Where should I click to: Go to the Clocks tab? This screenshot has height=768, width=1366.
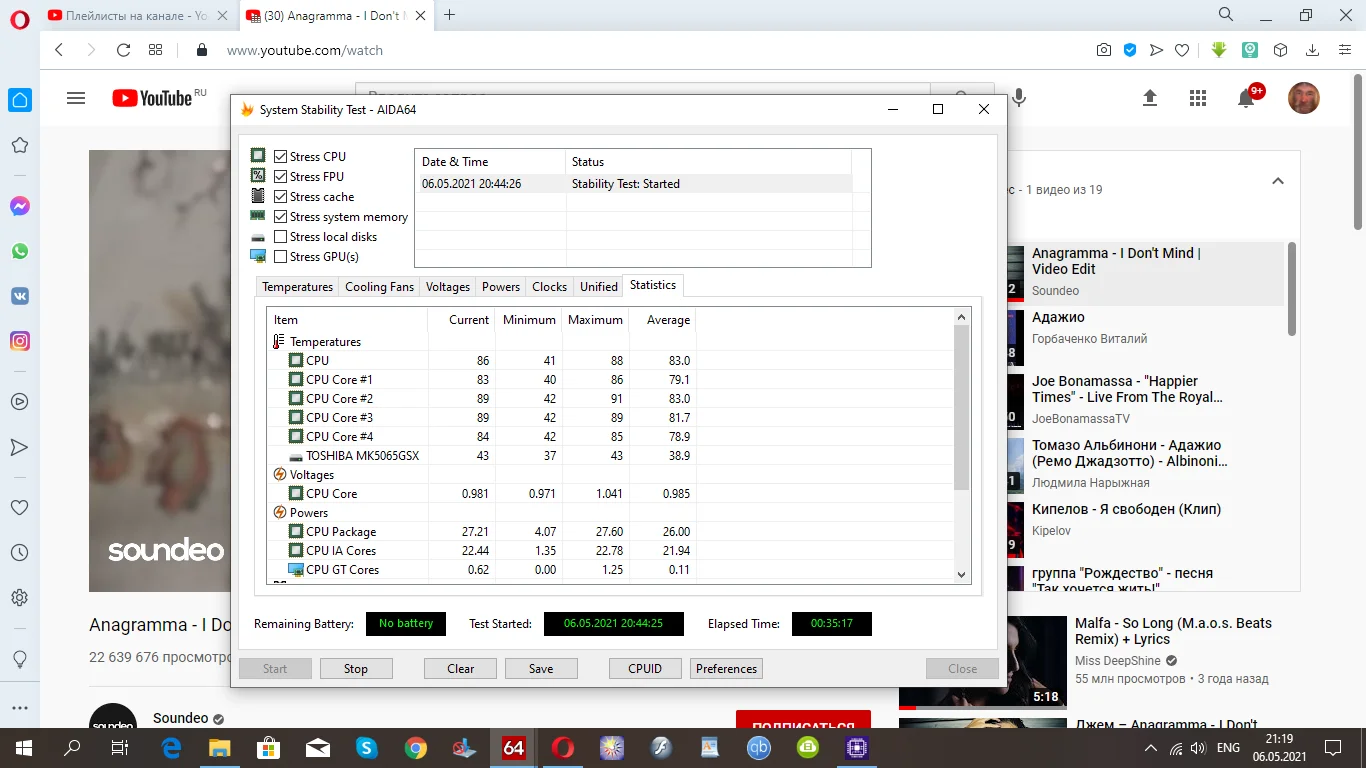549,287
